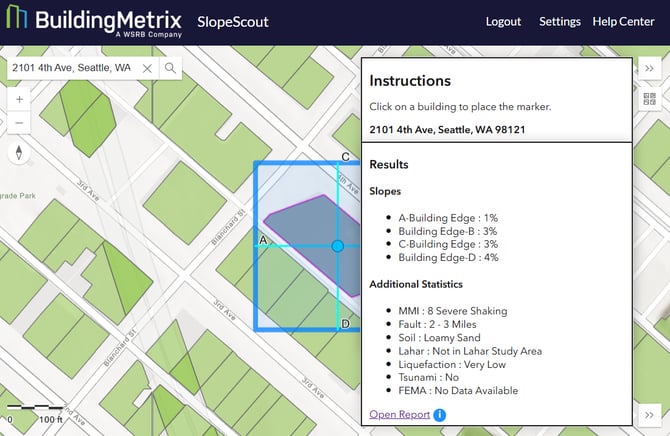670x436 pixels.
Task: Select "C-Building Edge : 3%" slope line
Action: (x=448, y=244)
